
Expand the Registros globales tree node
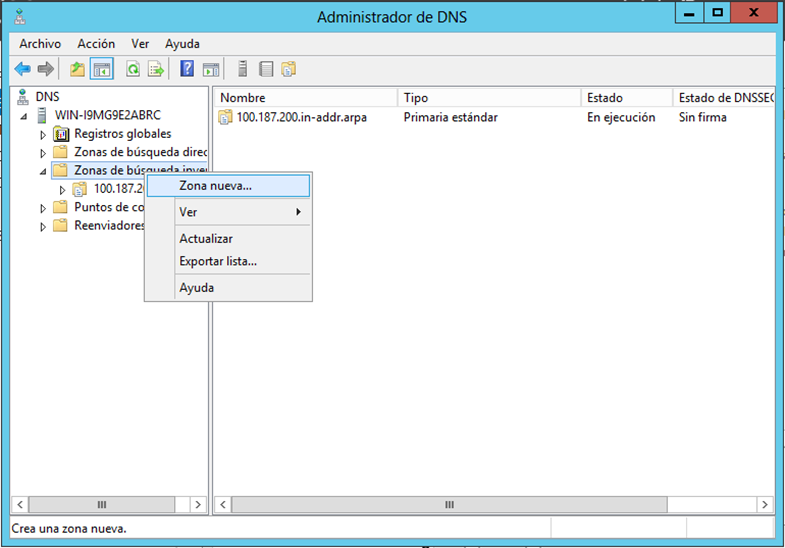click(43, 134)
